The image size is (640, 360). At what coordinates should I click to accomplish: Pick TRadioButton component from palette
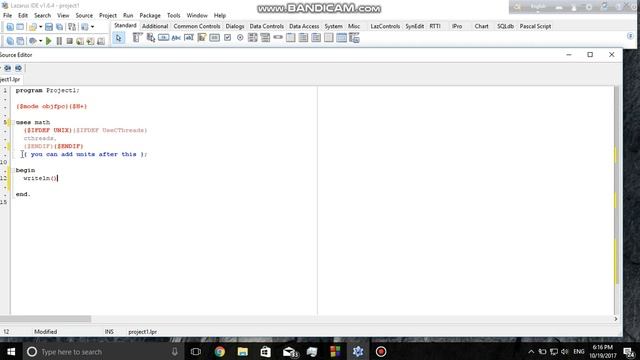tap(240, 38)
